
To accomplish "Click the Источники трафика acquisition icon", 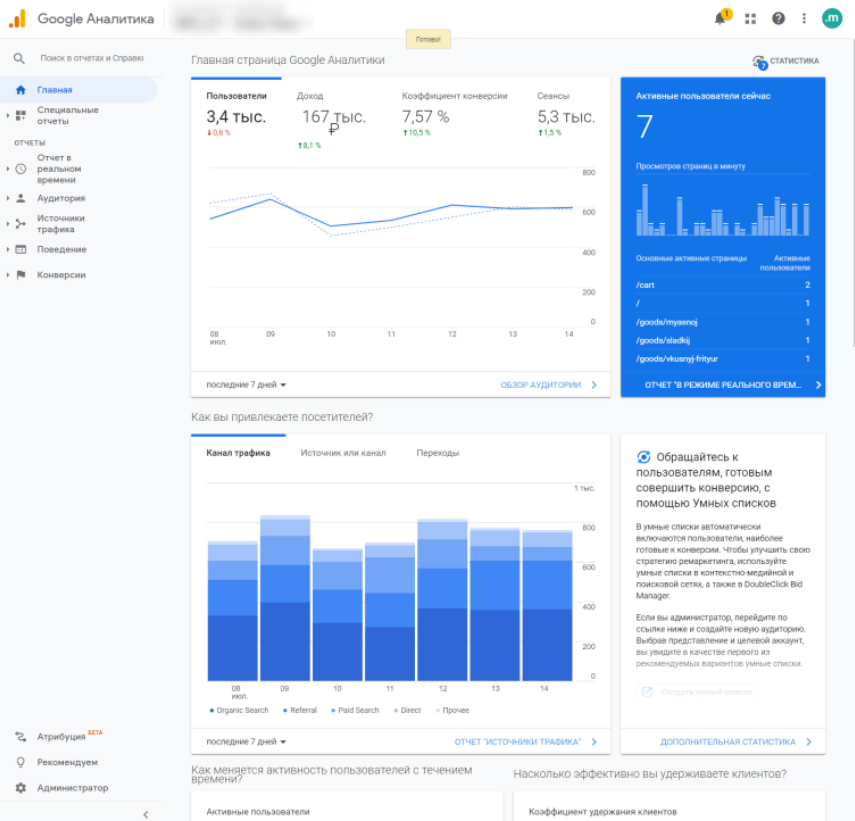I will 21,224.
